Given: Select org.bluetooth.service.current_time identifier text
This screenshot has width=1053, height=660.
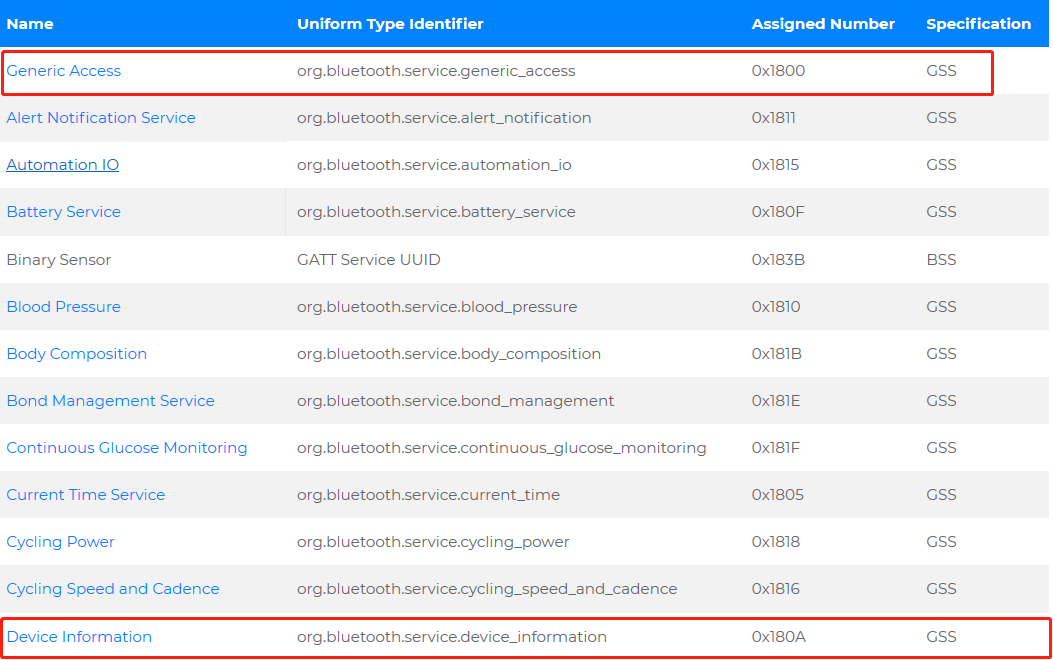Looking at the screenshot, I should 428,495.
